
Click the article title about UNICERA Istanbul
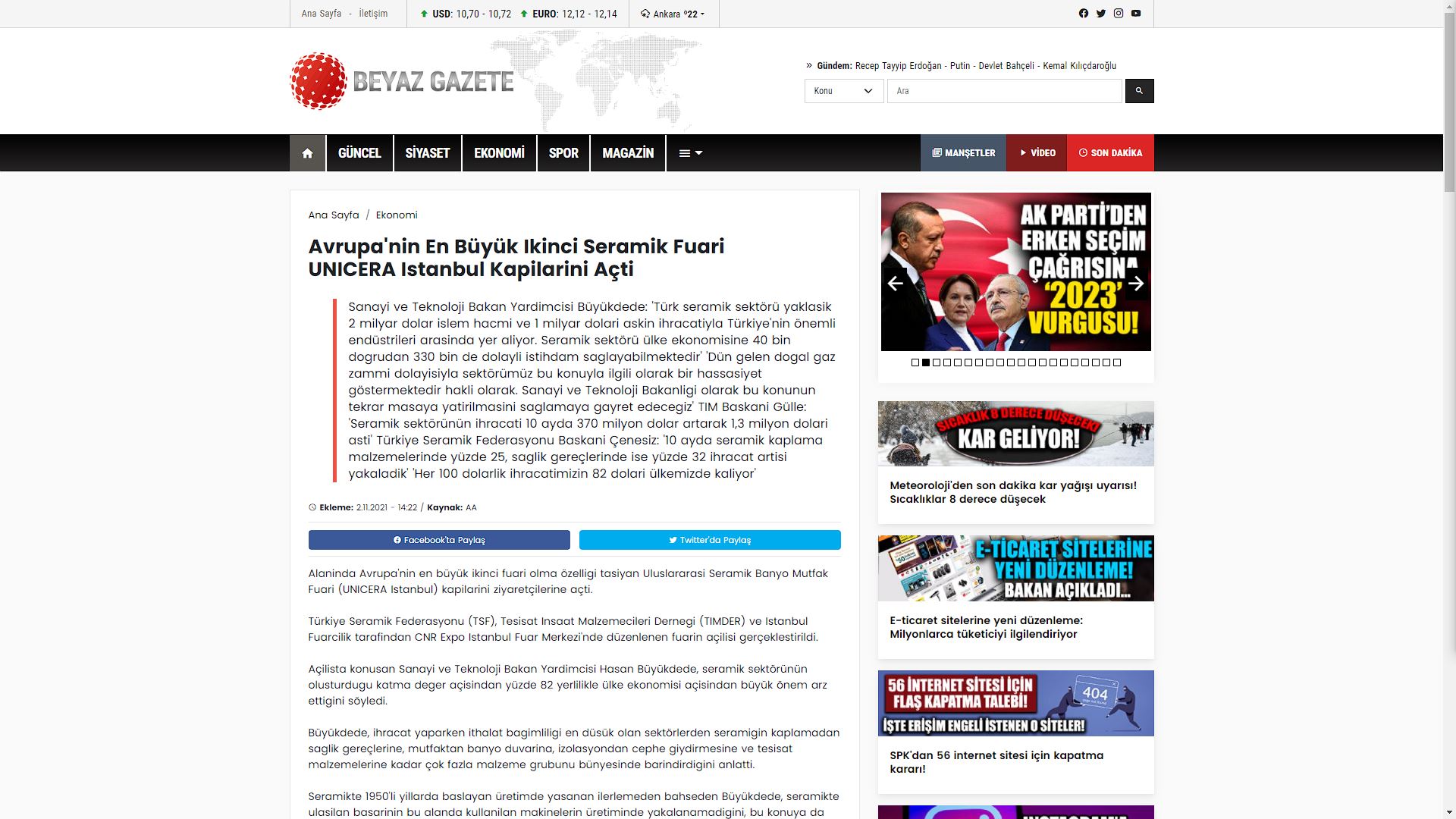click(x=516, y=258)
